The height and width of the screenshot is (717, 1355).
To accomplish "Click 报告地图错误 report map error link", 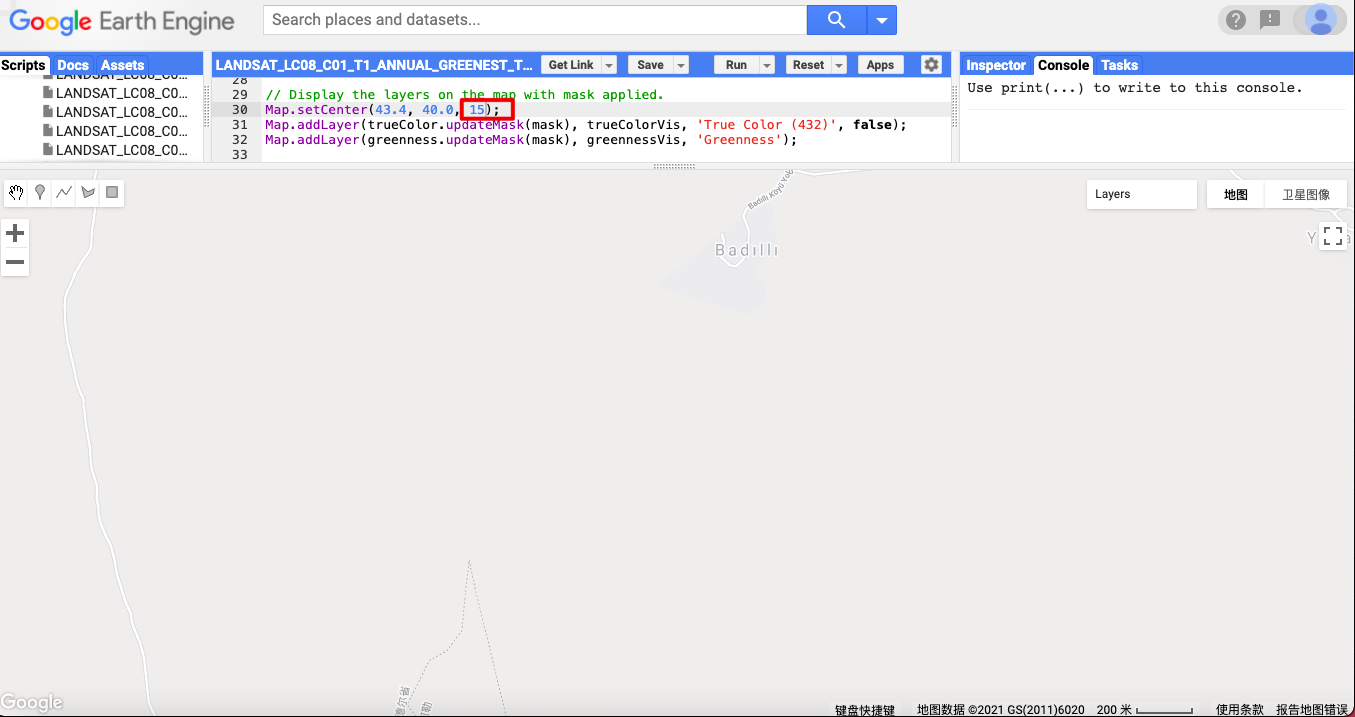I will coord(1312,710).
